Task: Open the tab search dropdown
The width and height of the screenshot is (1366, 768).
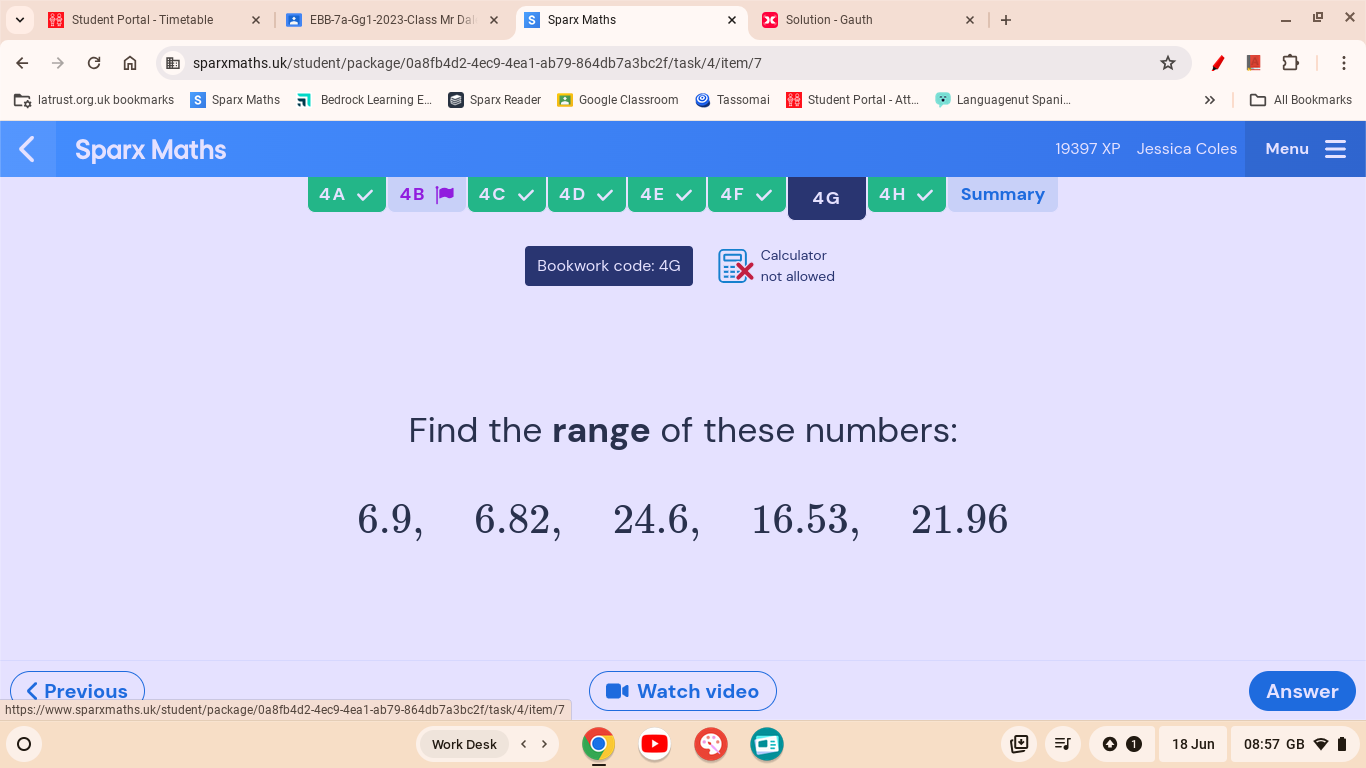Action: (19, 19)
